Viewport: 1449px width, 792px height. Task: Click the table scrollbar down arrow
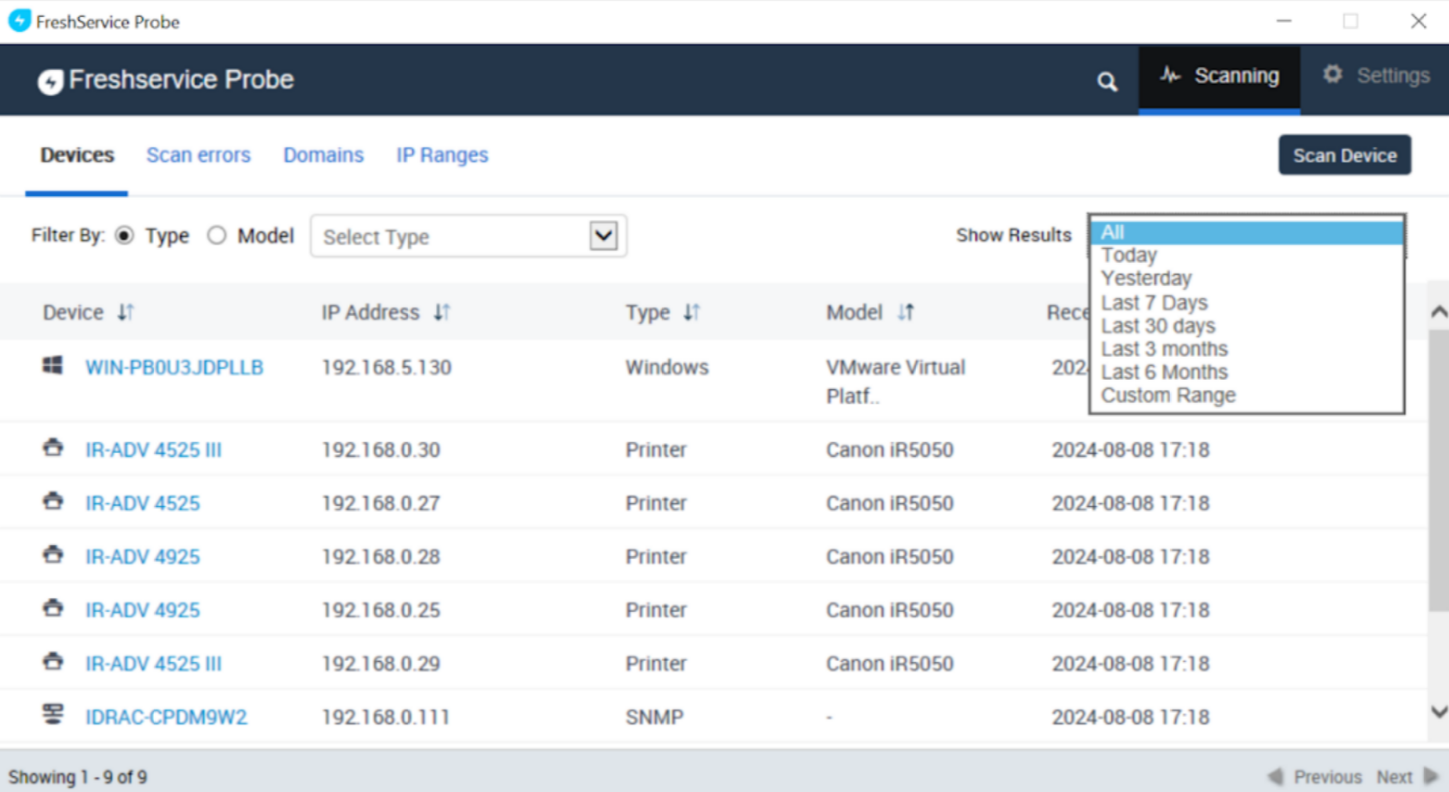(1439, 712)
